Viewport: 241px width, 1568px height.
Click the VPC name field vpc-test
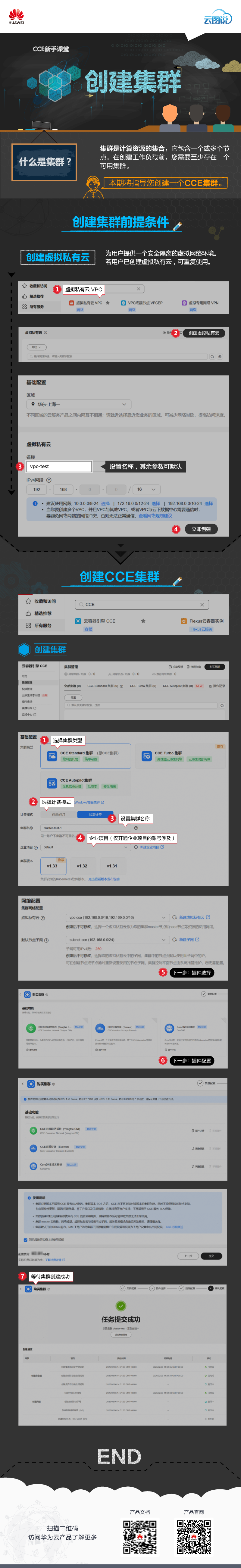(59, 466)
